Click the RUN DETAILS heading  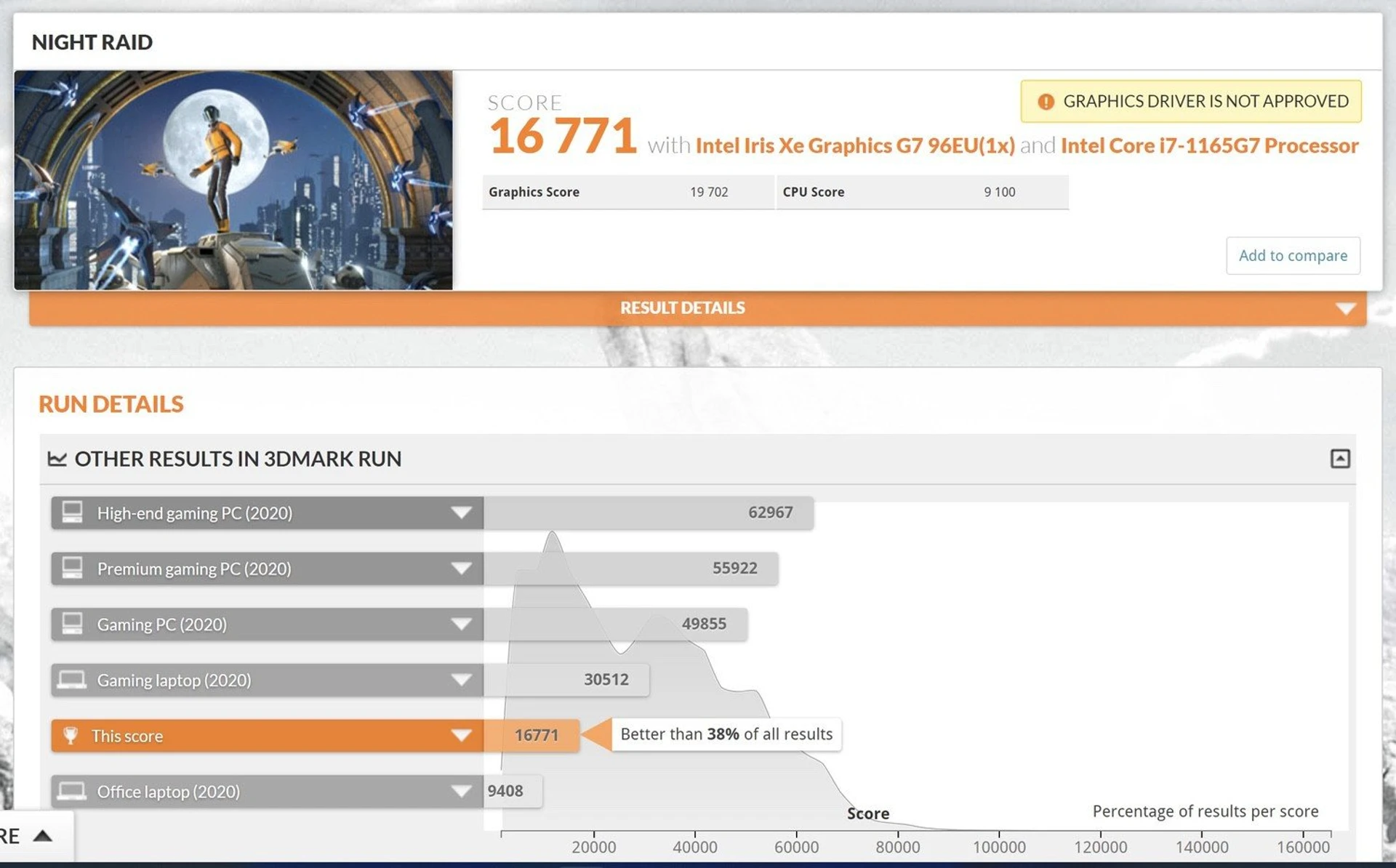coord(111,404)
